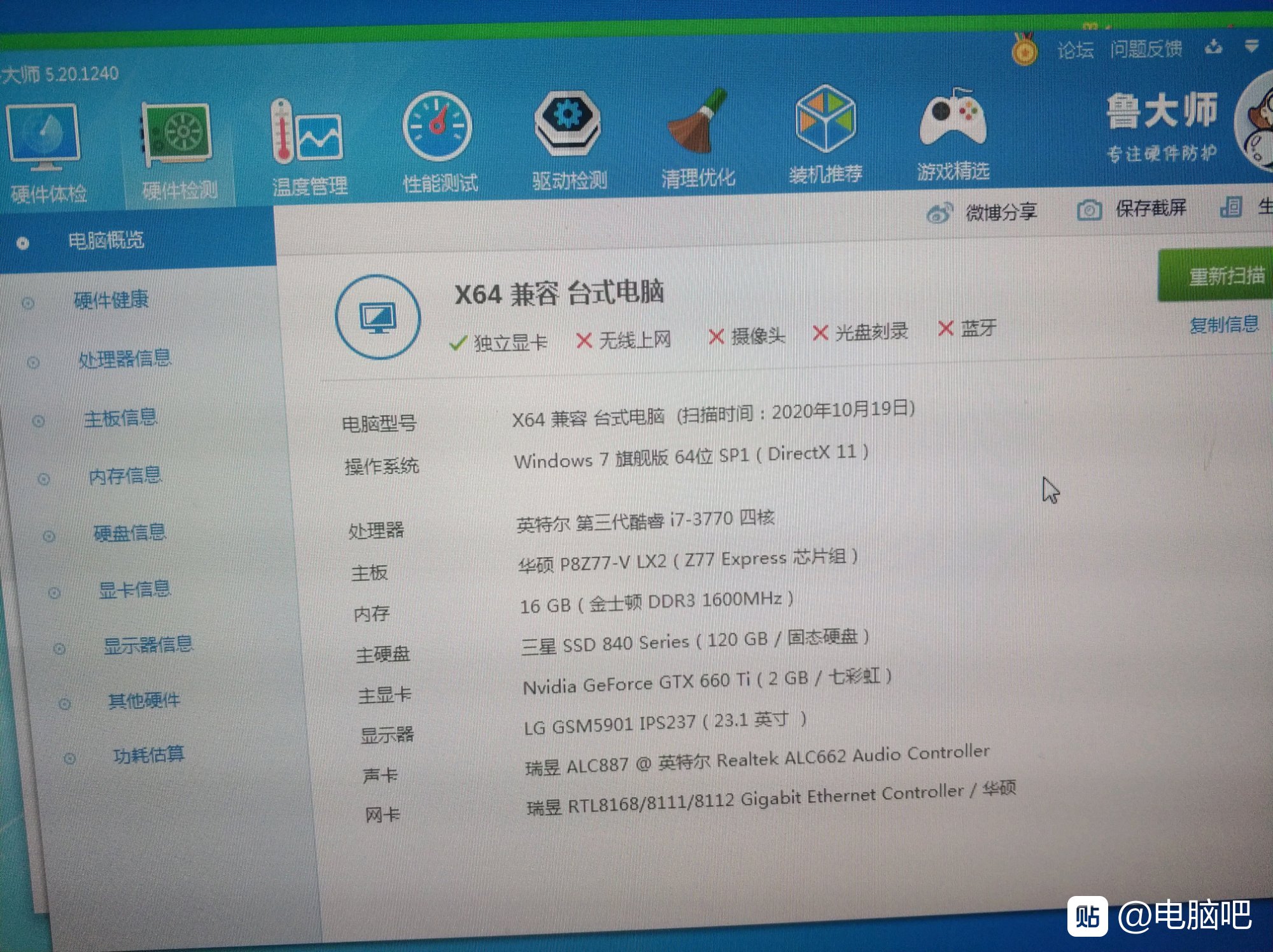Click the LG GSM5901 IPS237 monitor value
Image resolution: width=1273 pixels, height=952 pixels.
(665, 724)
